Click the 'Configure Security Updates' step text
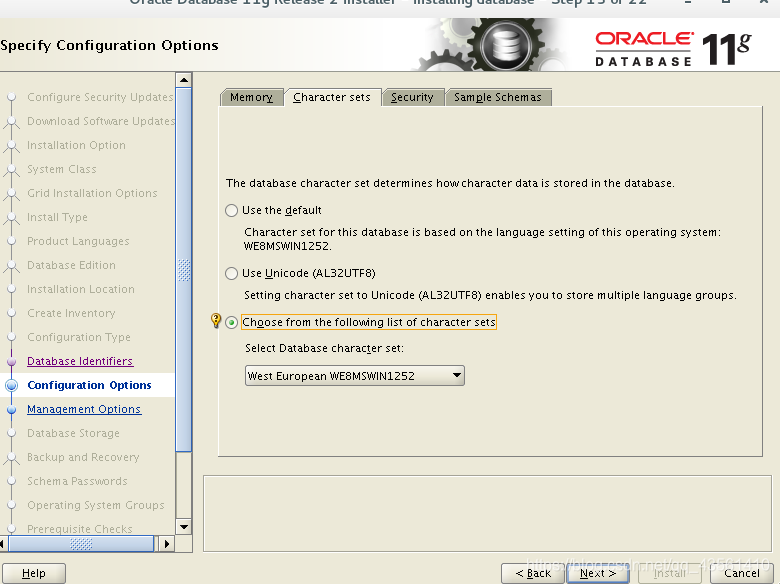Screen dimensions: 780x584 (100, 97)
